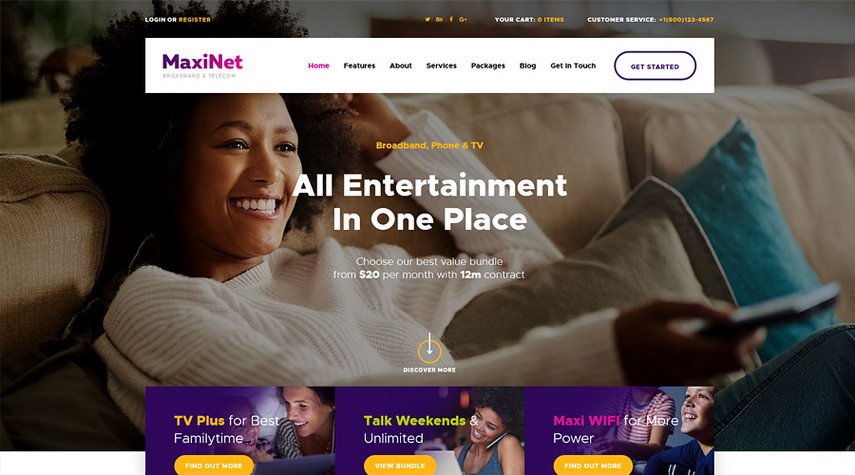The width and height of the screenshot is (855, 475).
Task: Click the Discover More down-arrow circle
Action: 430,352
